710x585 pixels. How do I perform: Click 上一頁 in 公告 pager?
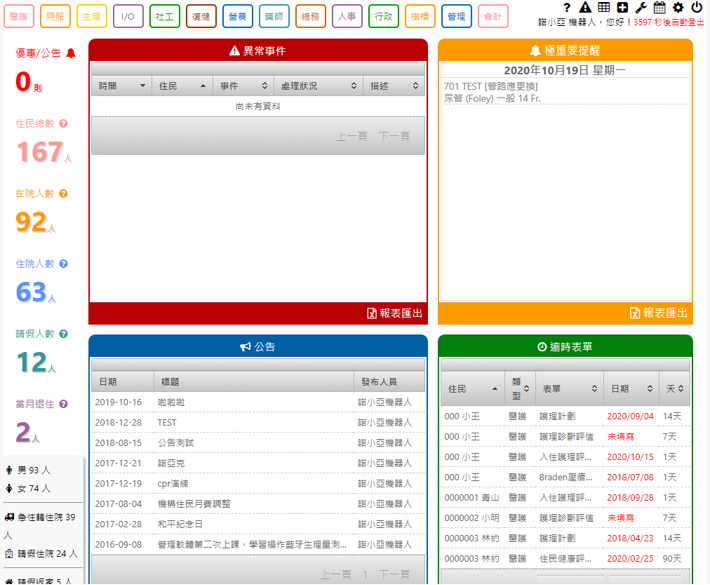tap(336, 574)
